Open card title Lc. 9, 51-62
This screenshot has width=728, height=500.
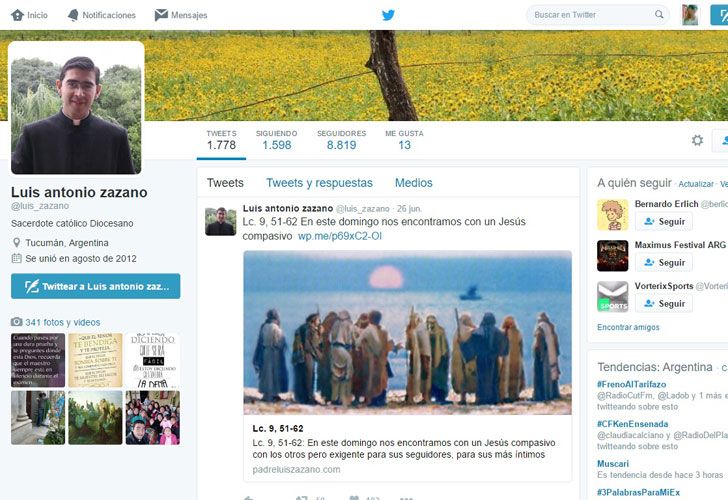[x=278, y=429]
